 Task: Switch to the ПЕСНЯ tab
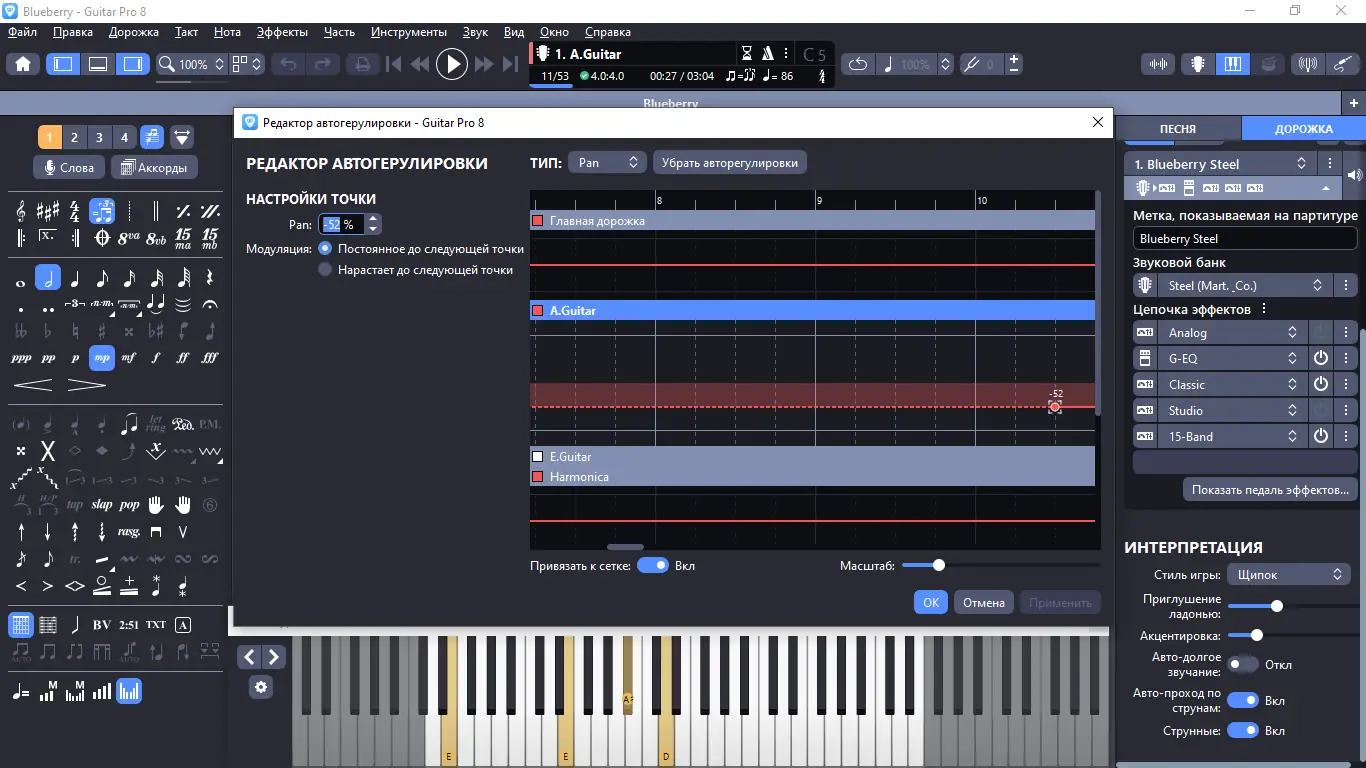pos(1177,128)
